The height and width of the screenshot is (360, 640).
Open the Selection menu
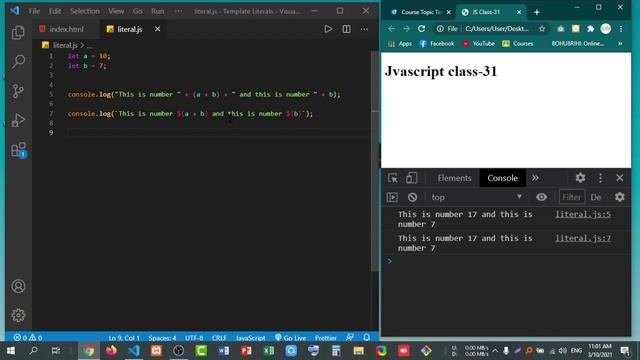(84, 11)
